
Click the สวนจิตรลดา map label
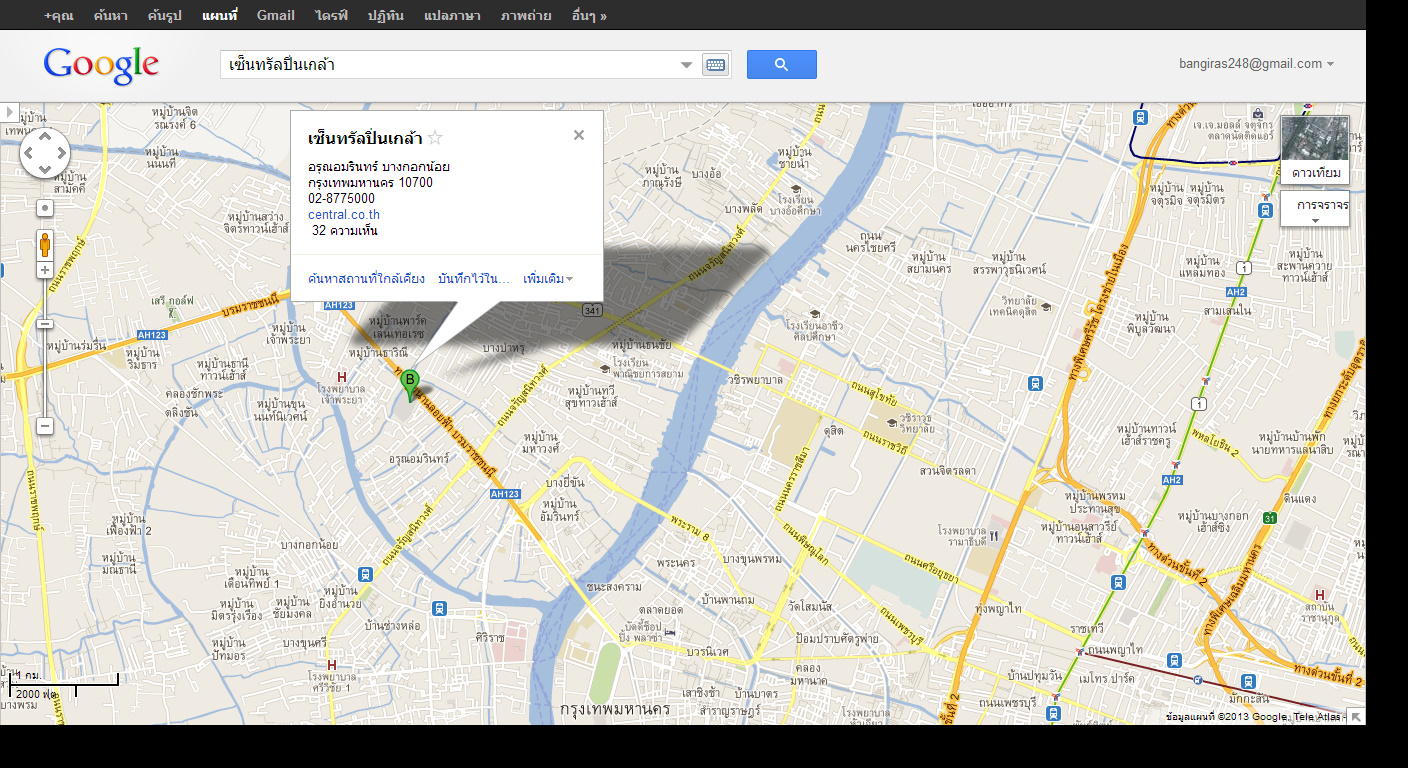pyautogui.click(x=947, y=470)
